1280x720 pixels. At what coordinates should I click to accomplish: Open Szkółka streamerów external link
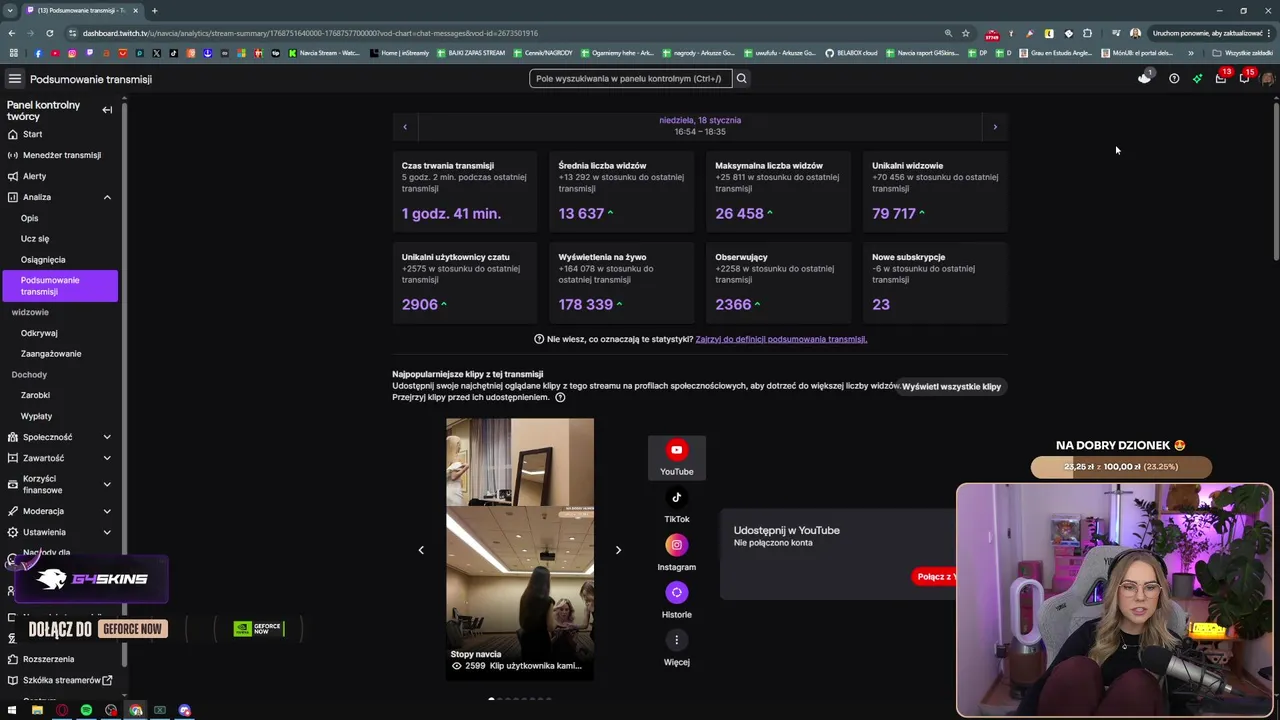[60, 680]
